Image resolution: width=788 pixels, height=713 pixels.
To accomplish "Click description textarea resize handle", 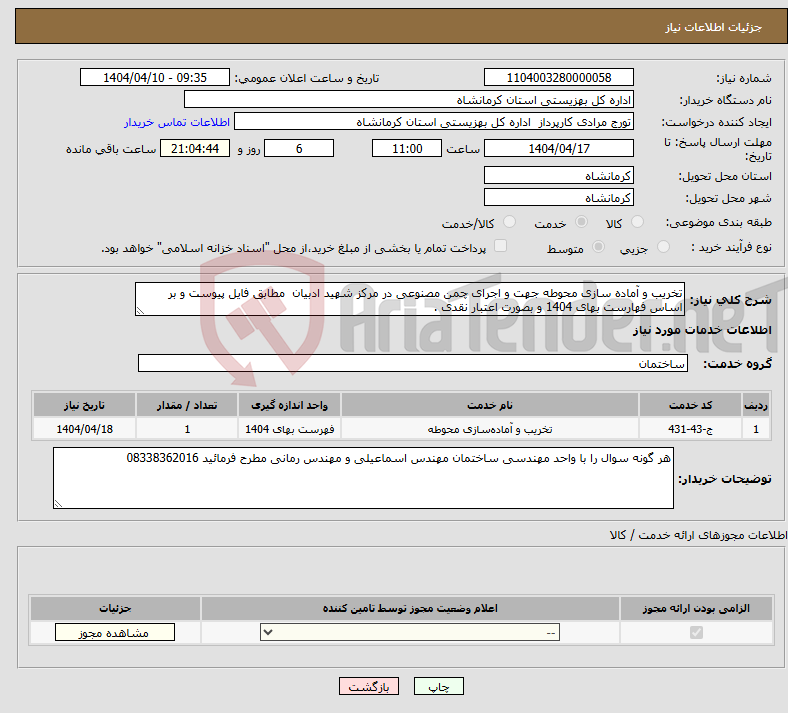I will click(140, 311).
